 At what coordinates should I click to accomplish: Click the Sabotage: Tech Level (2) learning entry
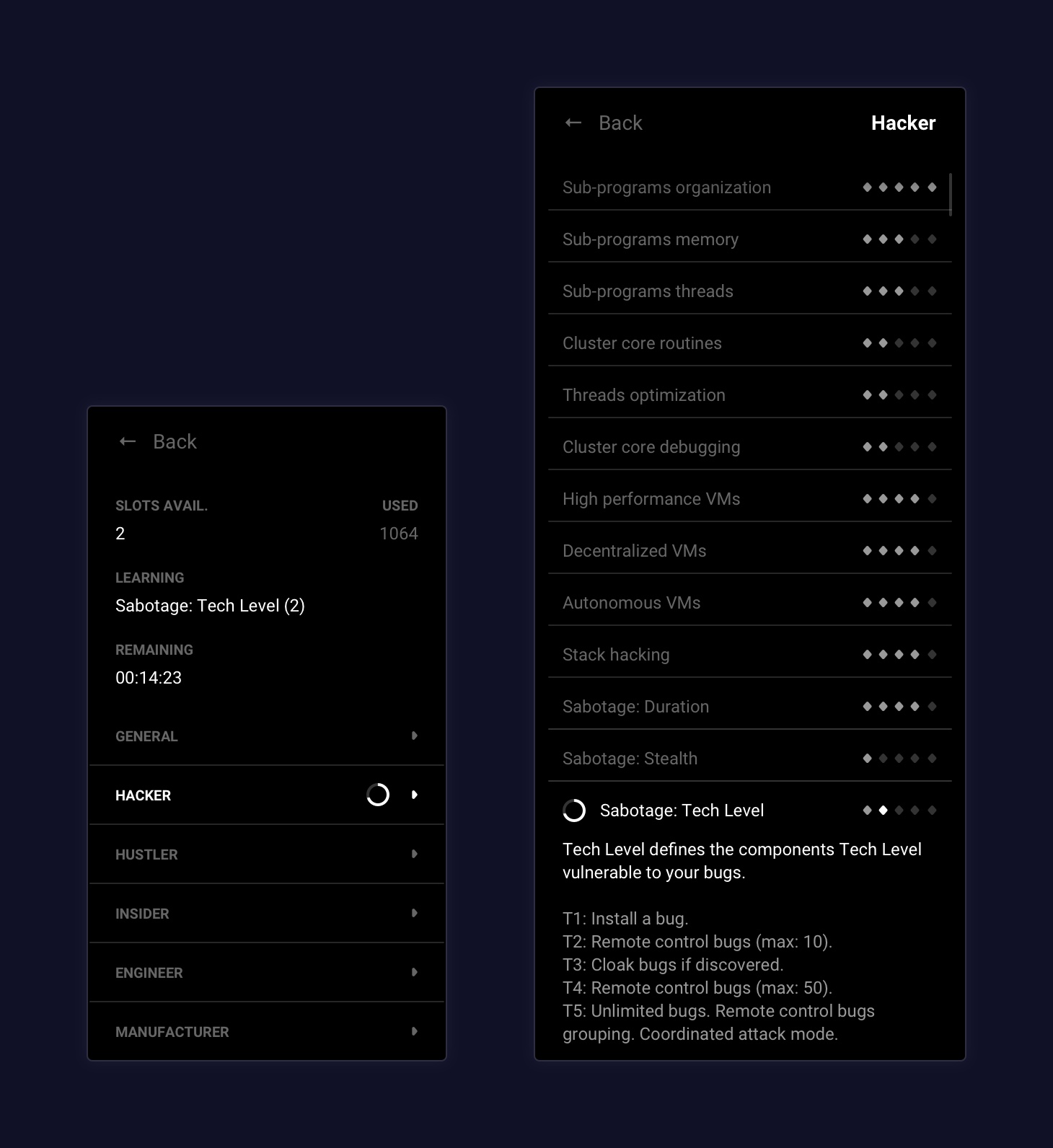tap(210, 606)
